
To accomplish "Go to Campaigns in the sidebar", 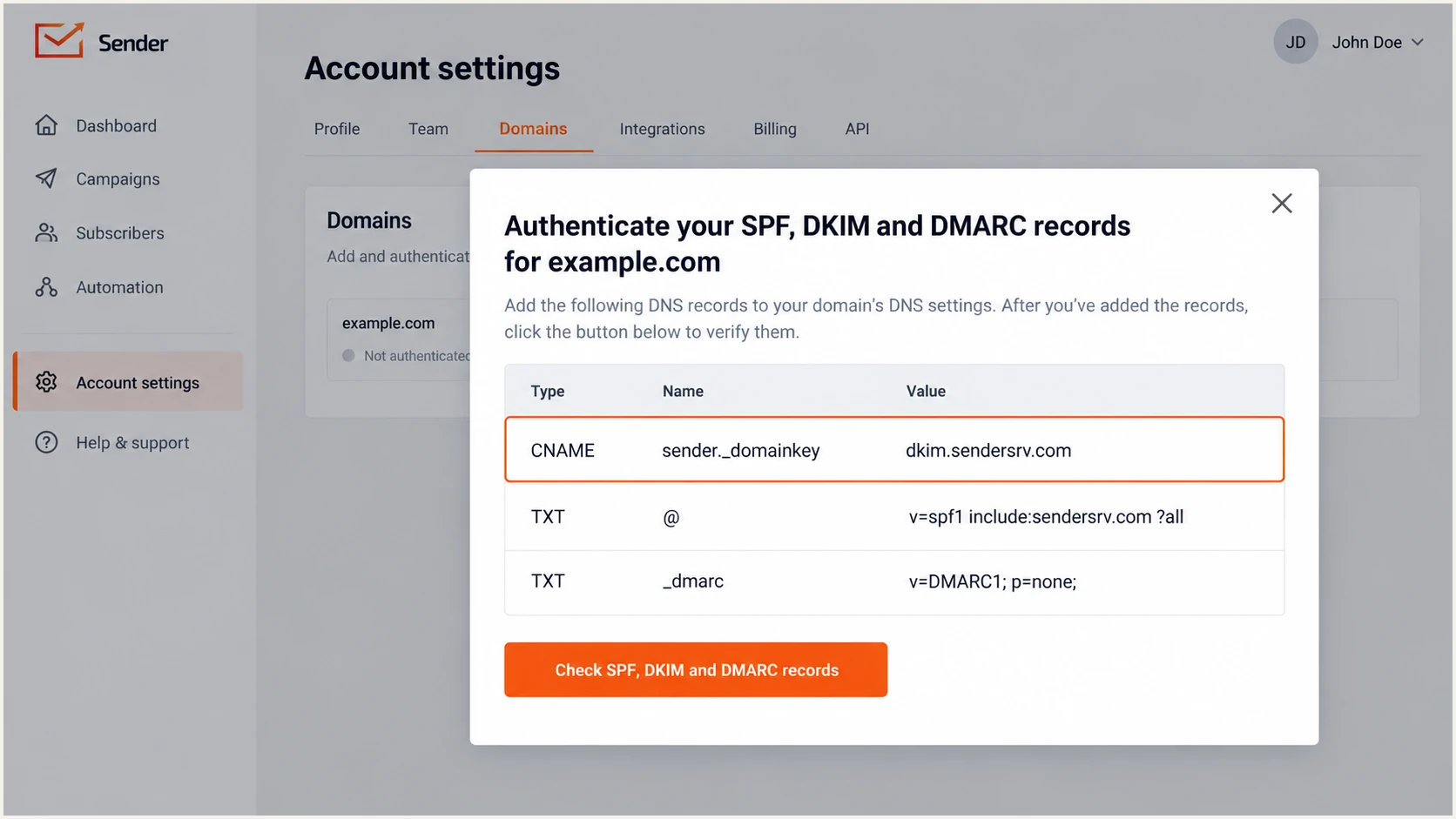I will point(118,178).
